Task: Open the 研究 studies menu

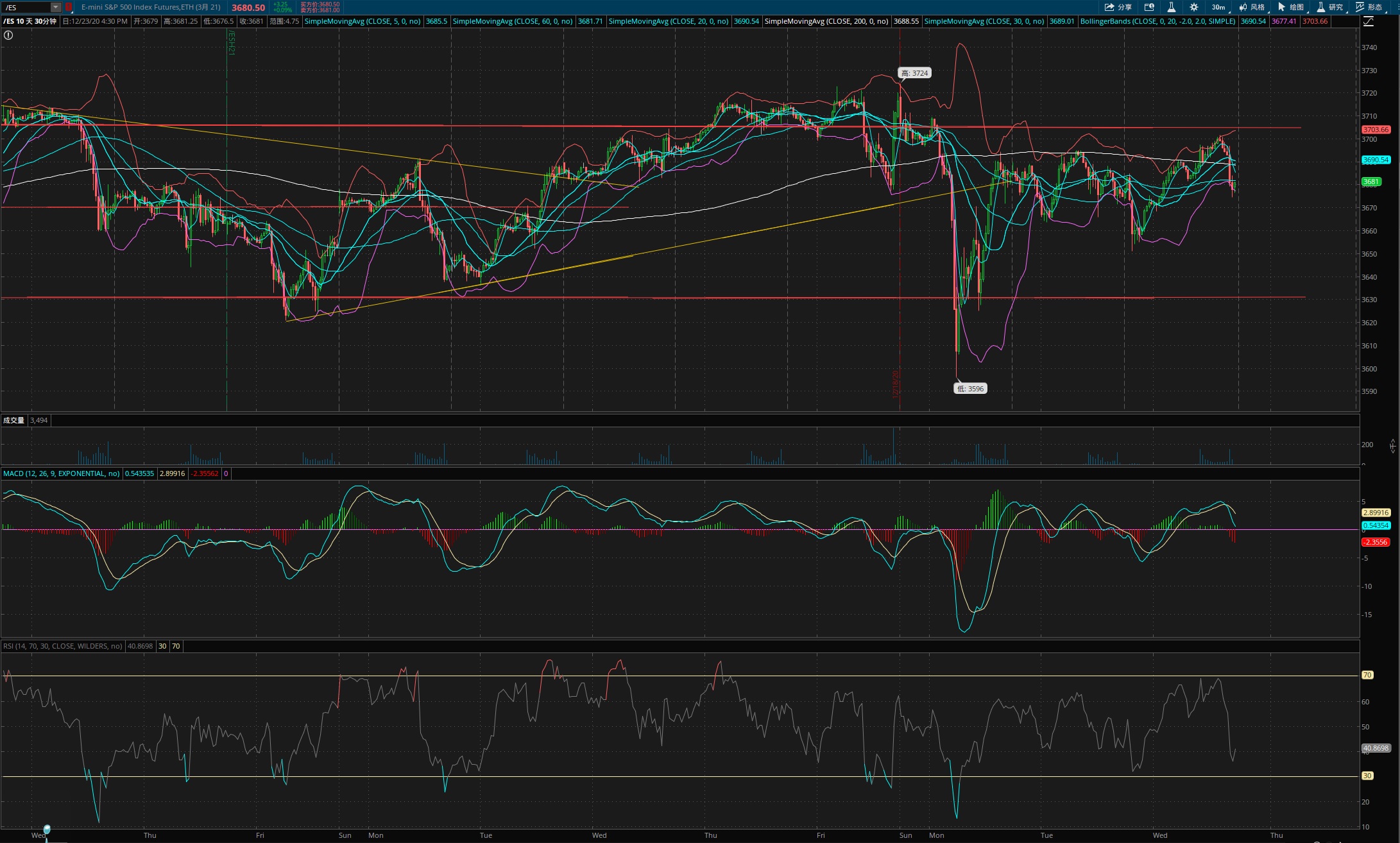Action: (x=1330, y=7)
